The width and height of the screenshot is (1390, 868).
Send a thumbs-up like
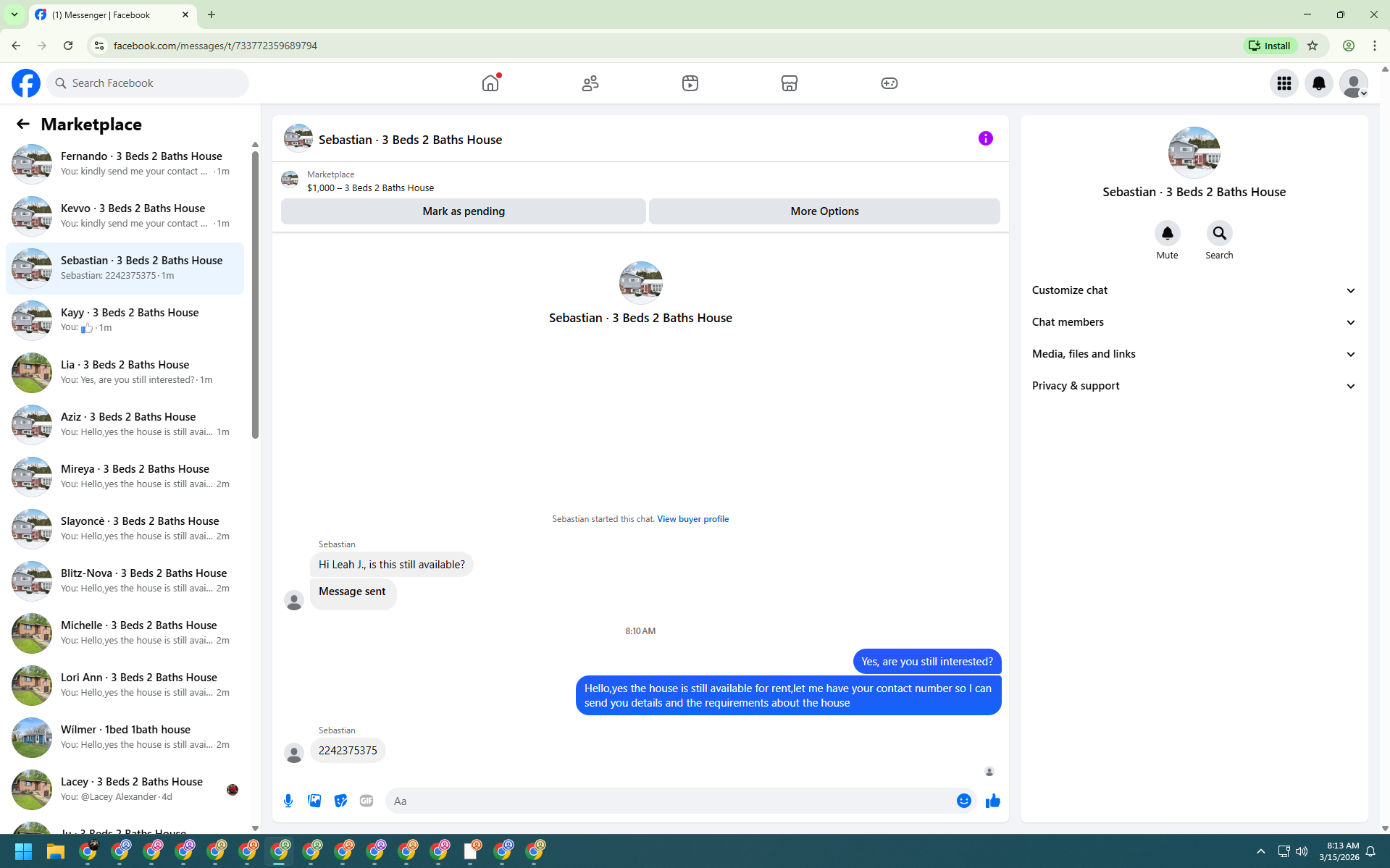click(993, 801)
